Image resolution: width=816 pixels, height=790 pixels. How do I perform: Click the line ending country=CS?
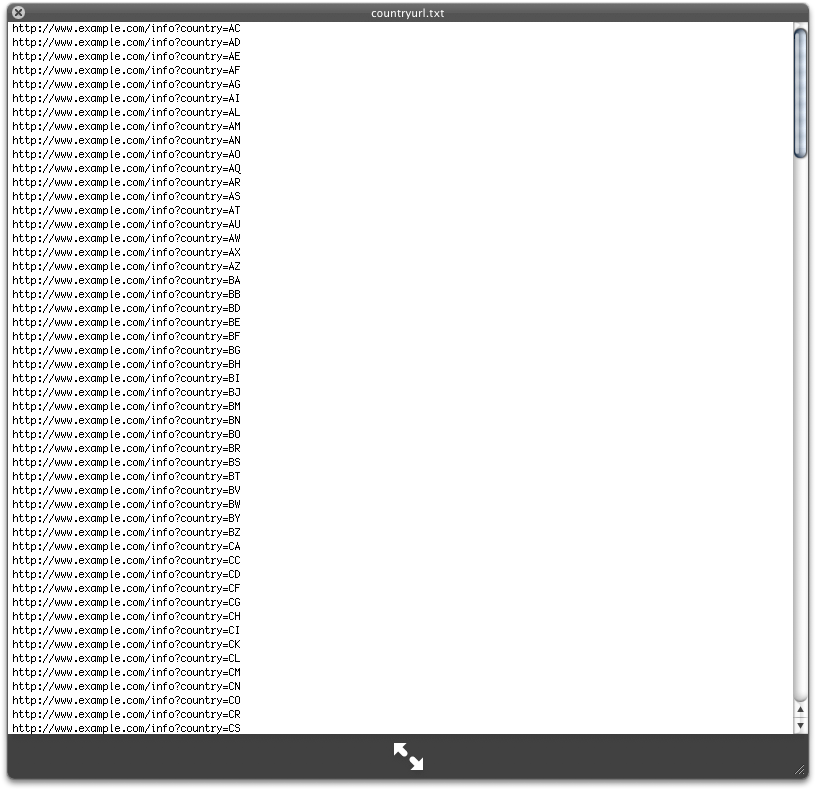126,728
